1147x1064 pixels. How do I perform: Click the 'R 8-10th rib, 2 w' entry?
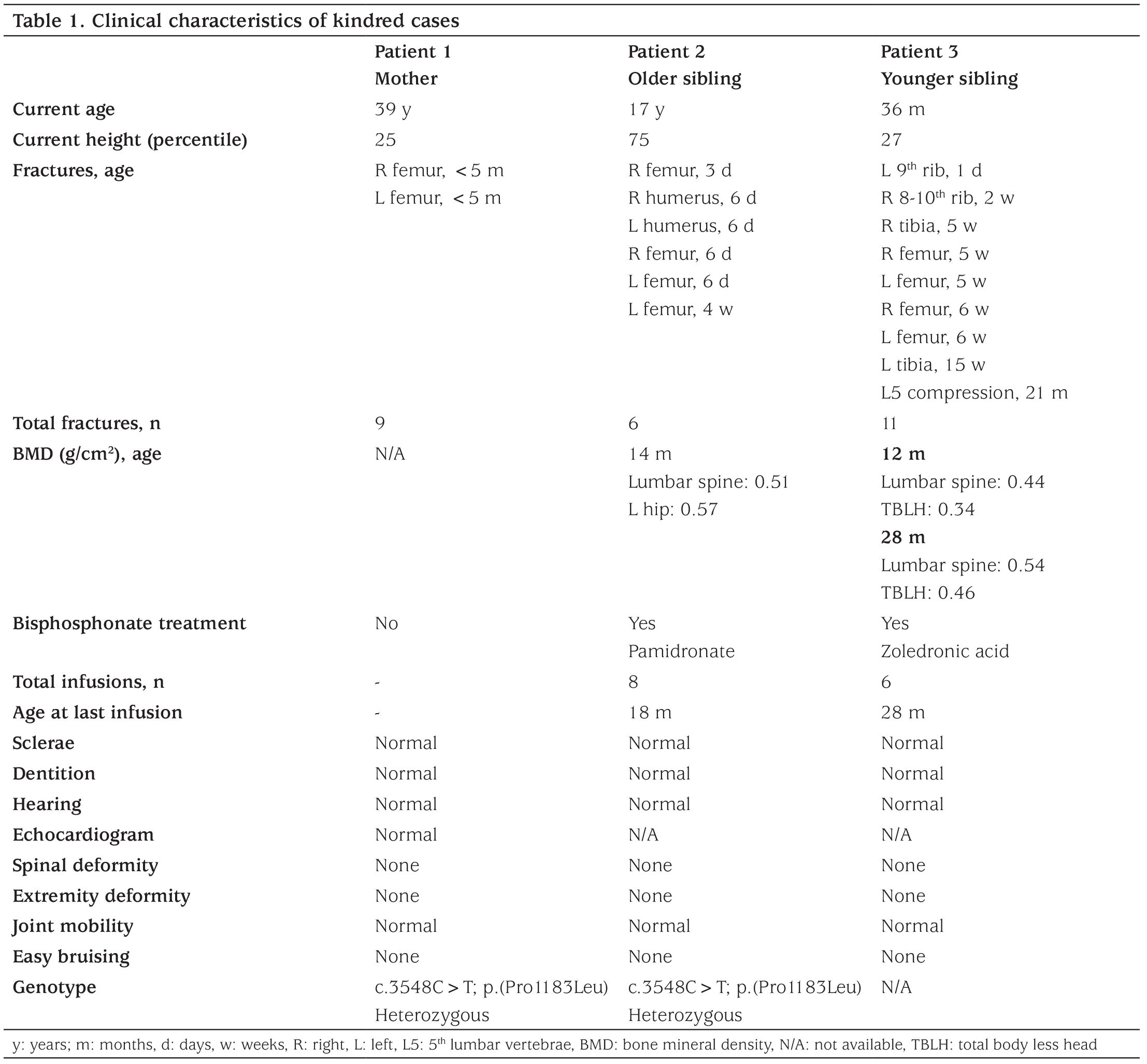coord(948,198)
